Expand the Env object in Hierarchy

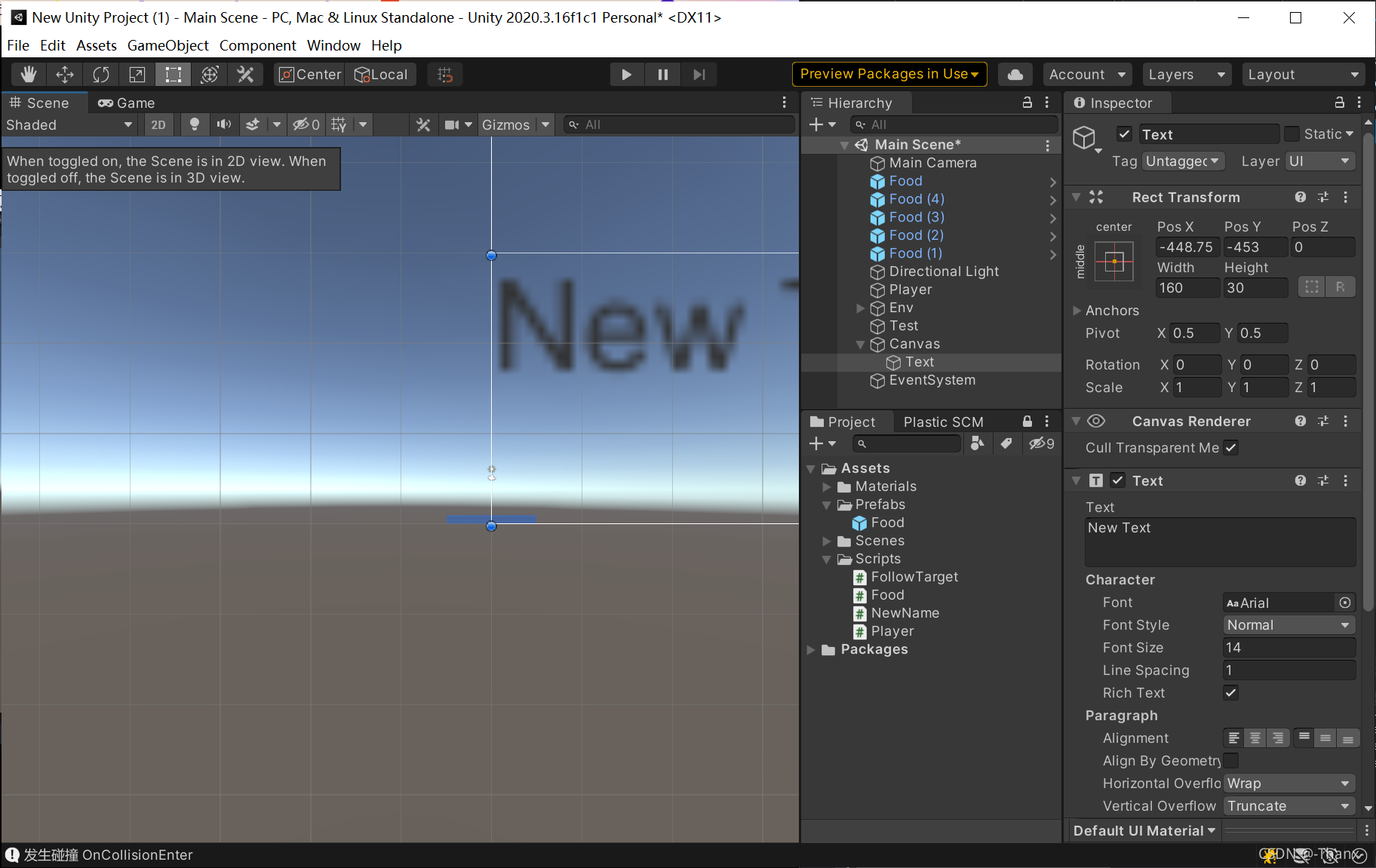[860, 308]
